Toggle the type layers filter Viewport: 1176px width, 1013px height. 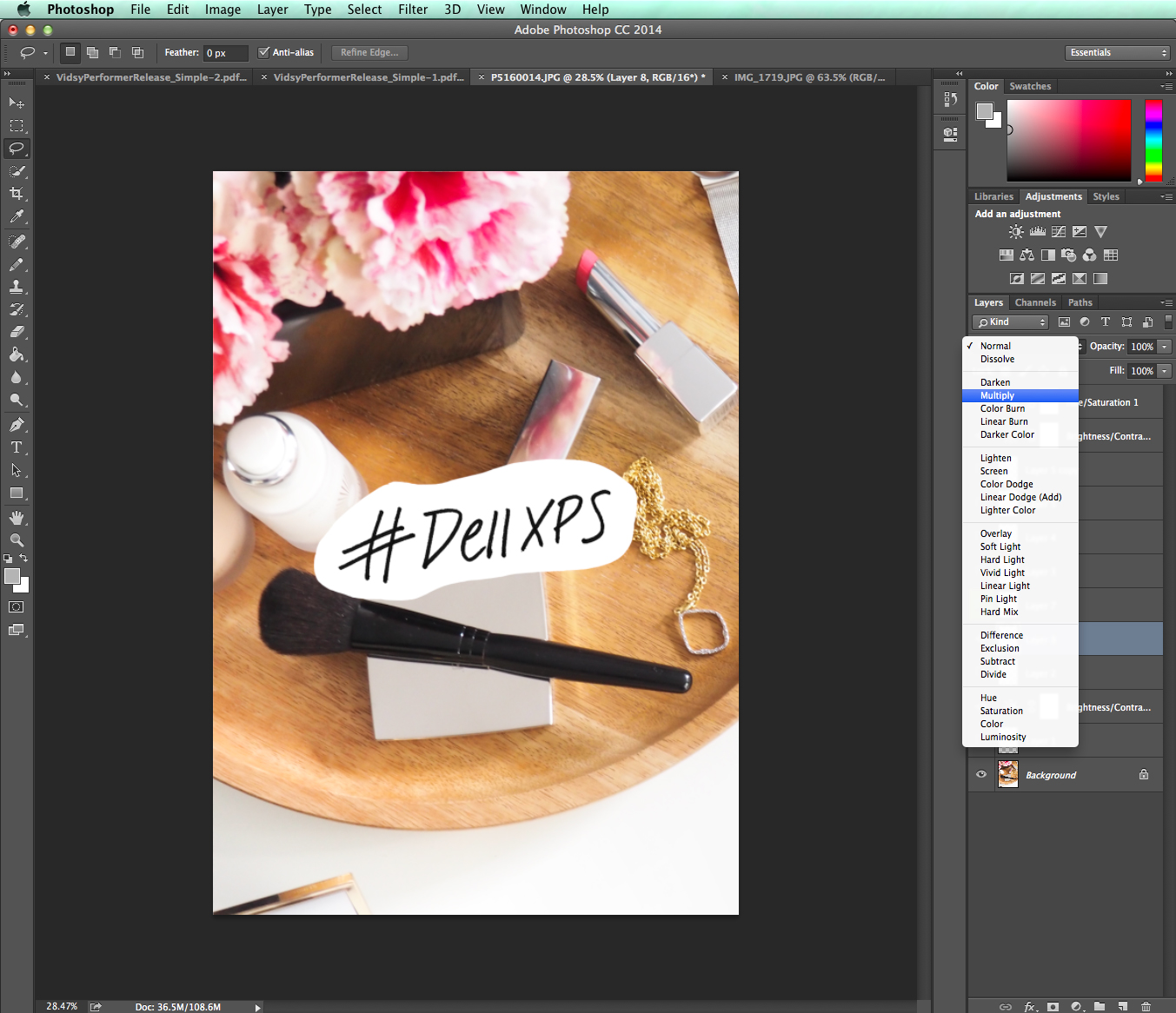point(1106,322)
